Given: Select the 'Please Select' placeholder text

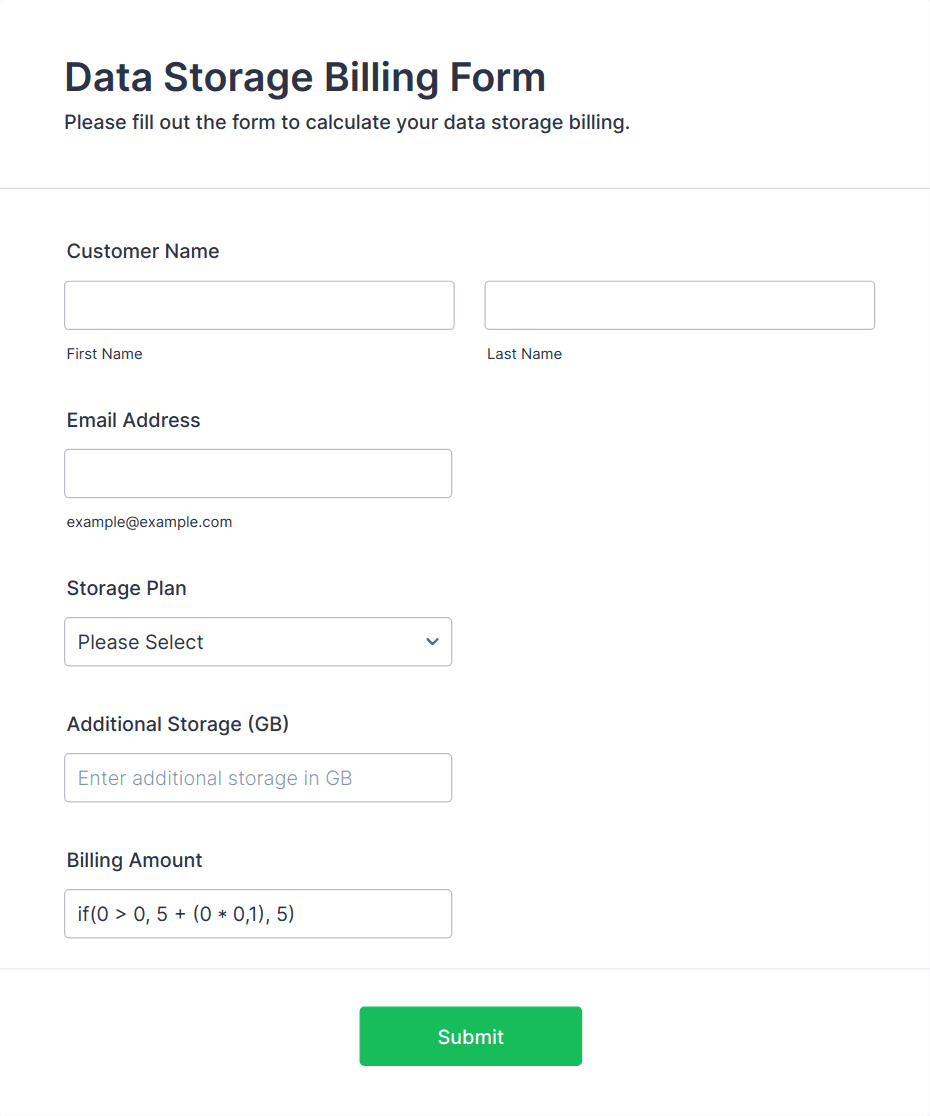Looking at the screenshot, I should (x=141, y=642).
